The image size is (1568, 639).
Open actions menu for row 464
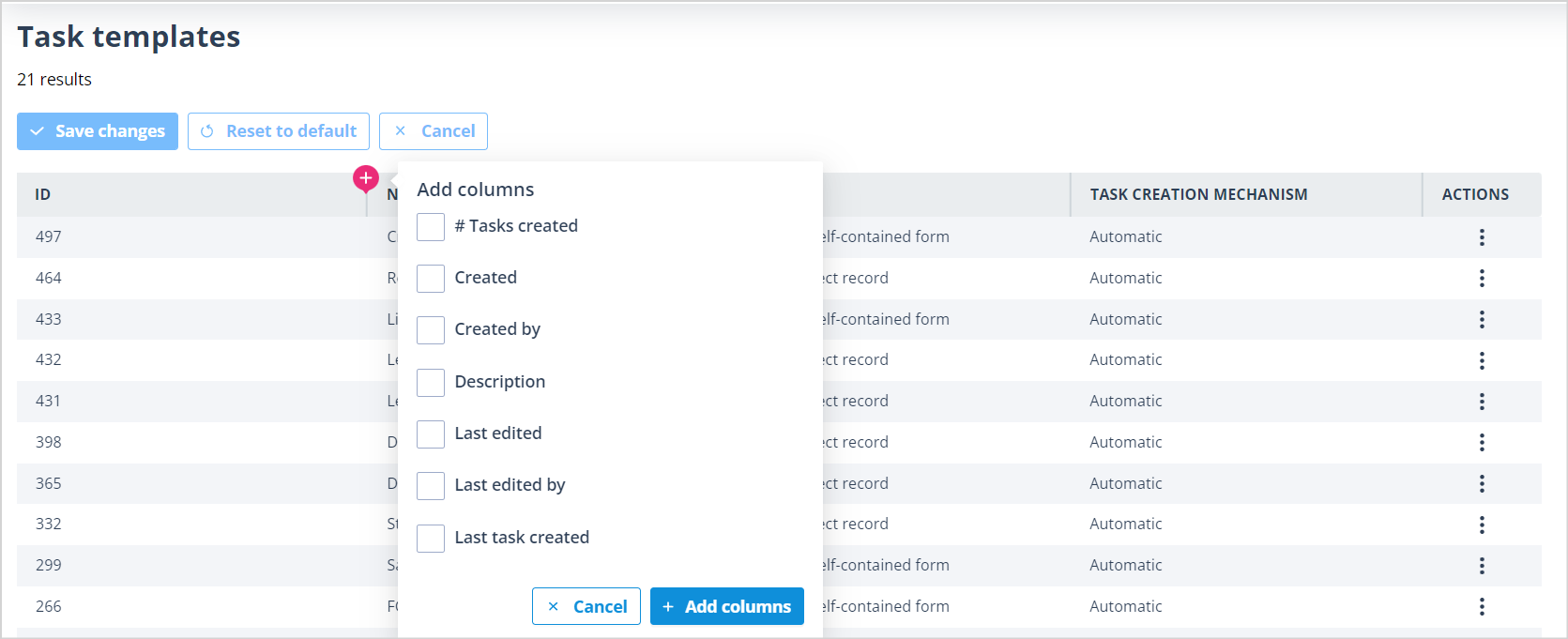click(x=1482, y=279)
